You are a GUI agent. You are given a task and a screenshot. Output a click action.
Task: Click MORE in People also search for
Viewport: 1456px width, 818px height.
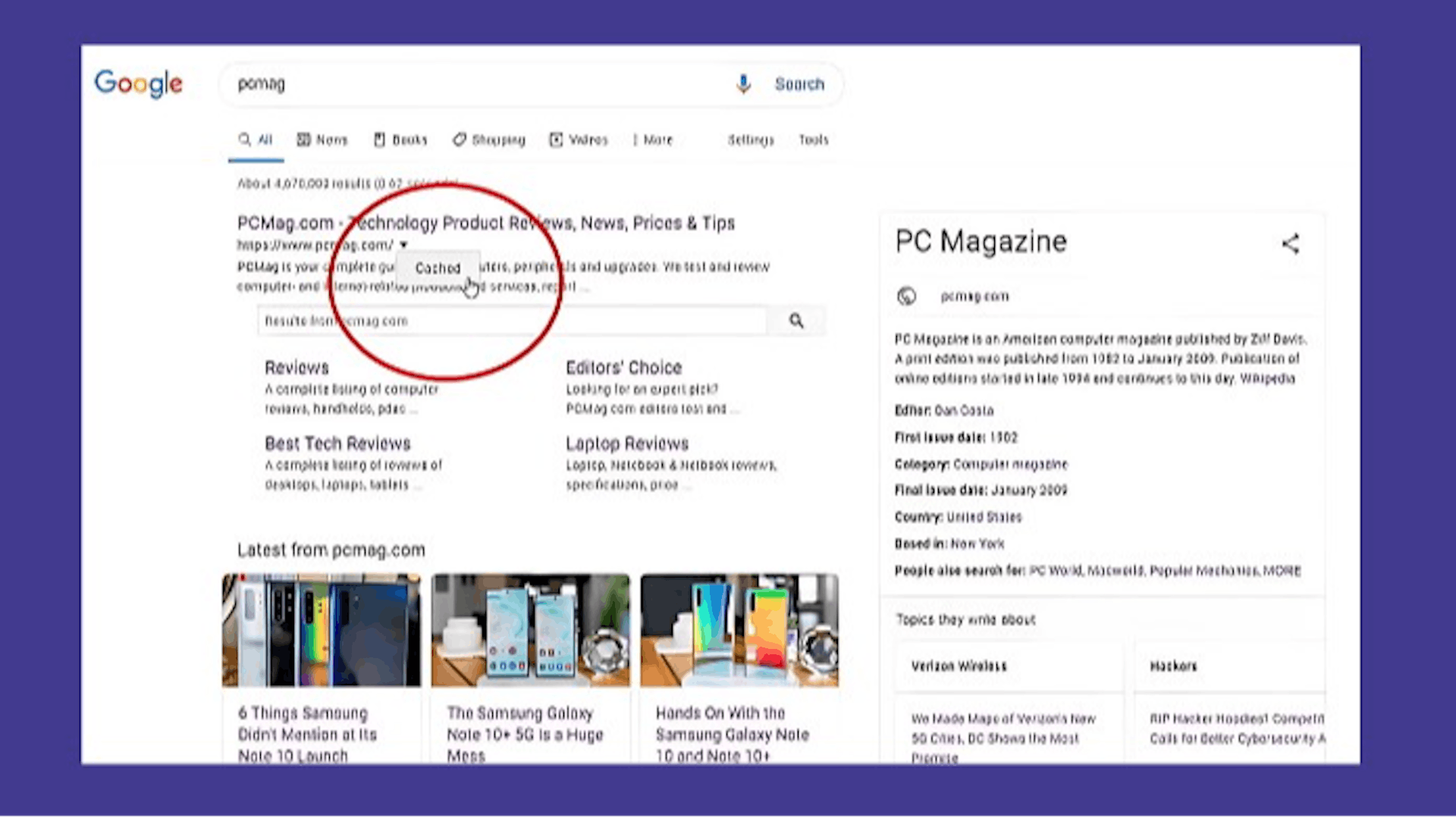(1282, 571)
